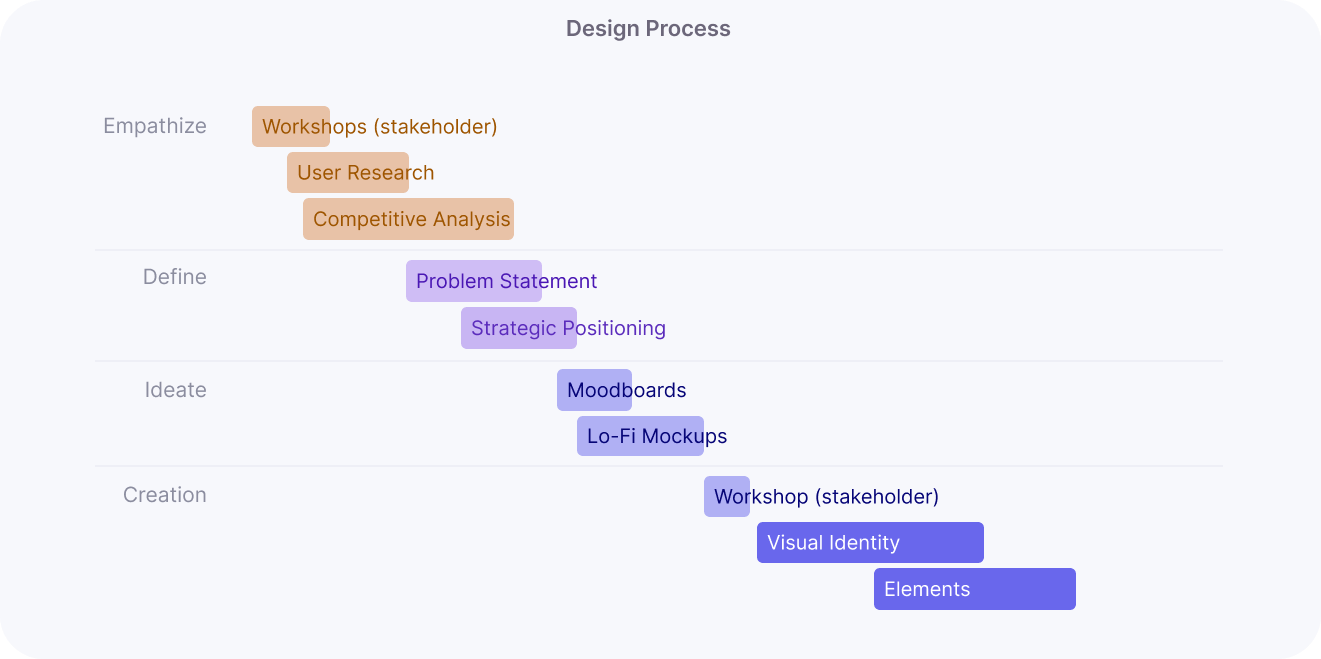Click the Design Process title
This screenshot has height=659, width=1321.
pyautogui.click(x=648, y=29)
